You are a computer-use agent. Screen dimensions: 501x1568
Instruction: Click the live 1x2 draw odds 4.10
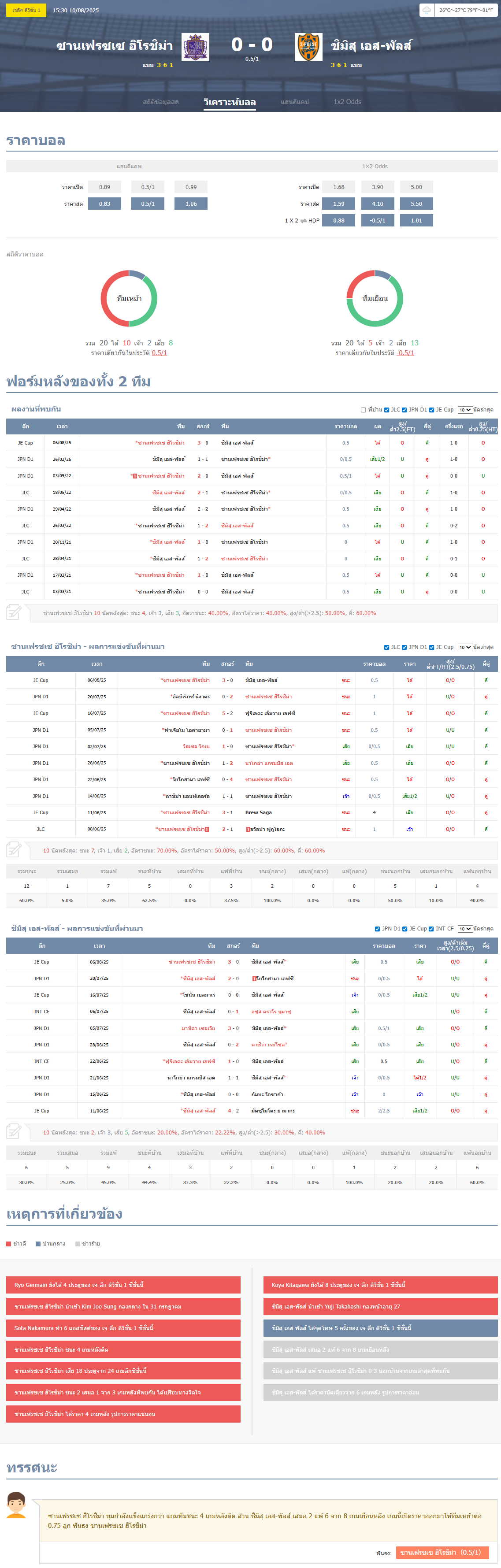[378, 204]
